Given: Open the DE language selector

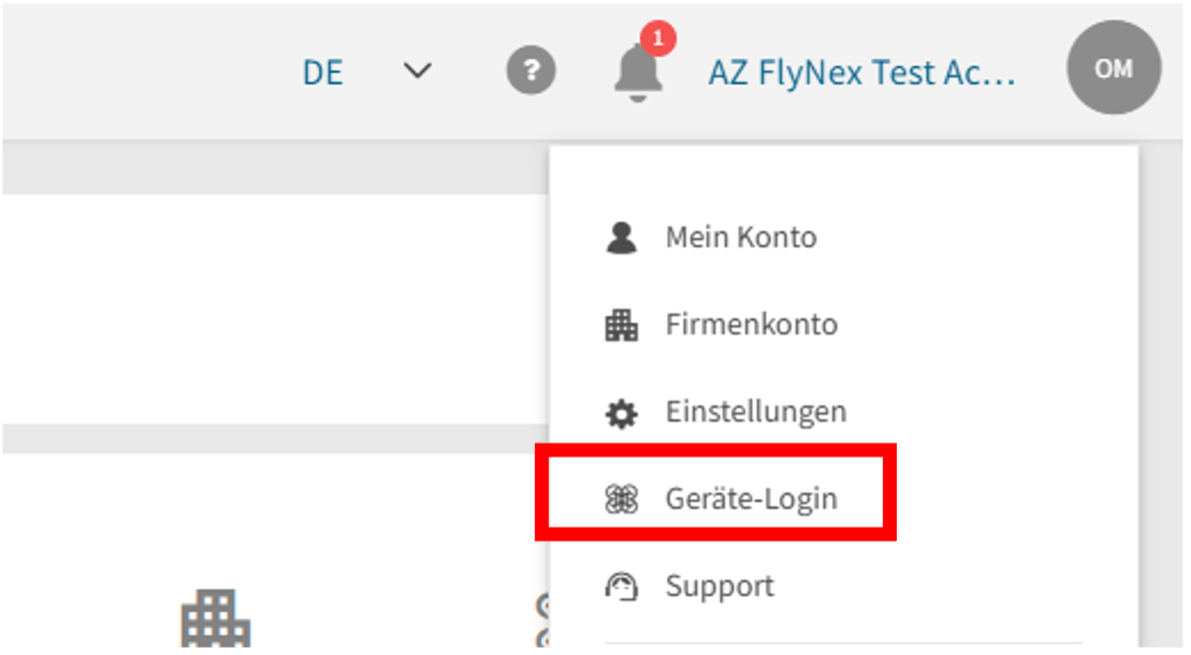Looking at the screenshot, I should [323, 73].
